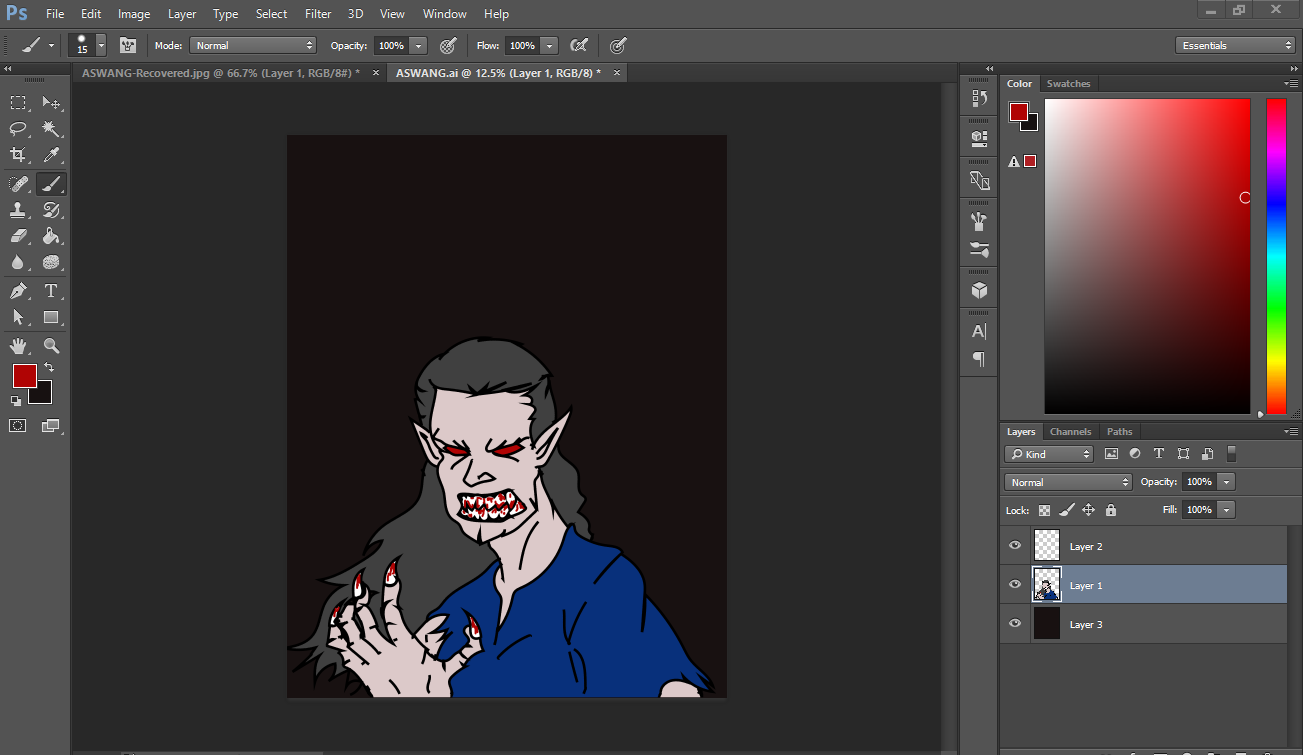Hide Layer 1 visibility eye
The image size is (1303, 755).
tap(1015, 585)
